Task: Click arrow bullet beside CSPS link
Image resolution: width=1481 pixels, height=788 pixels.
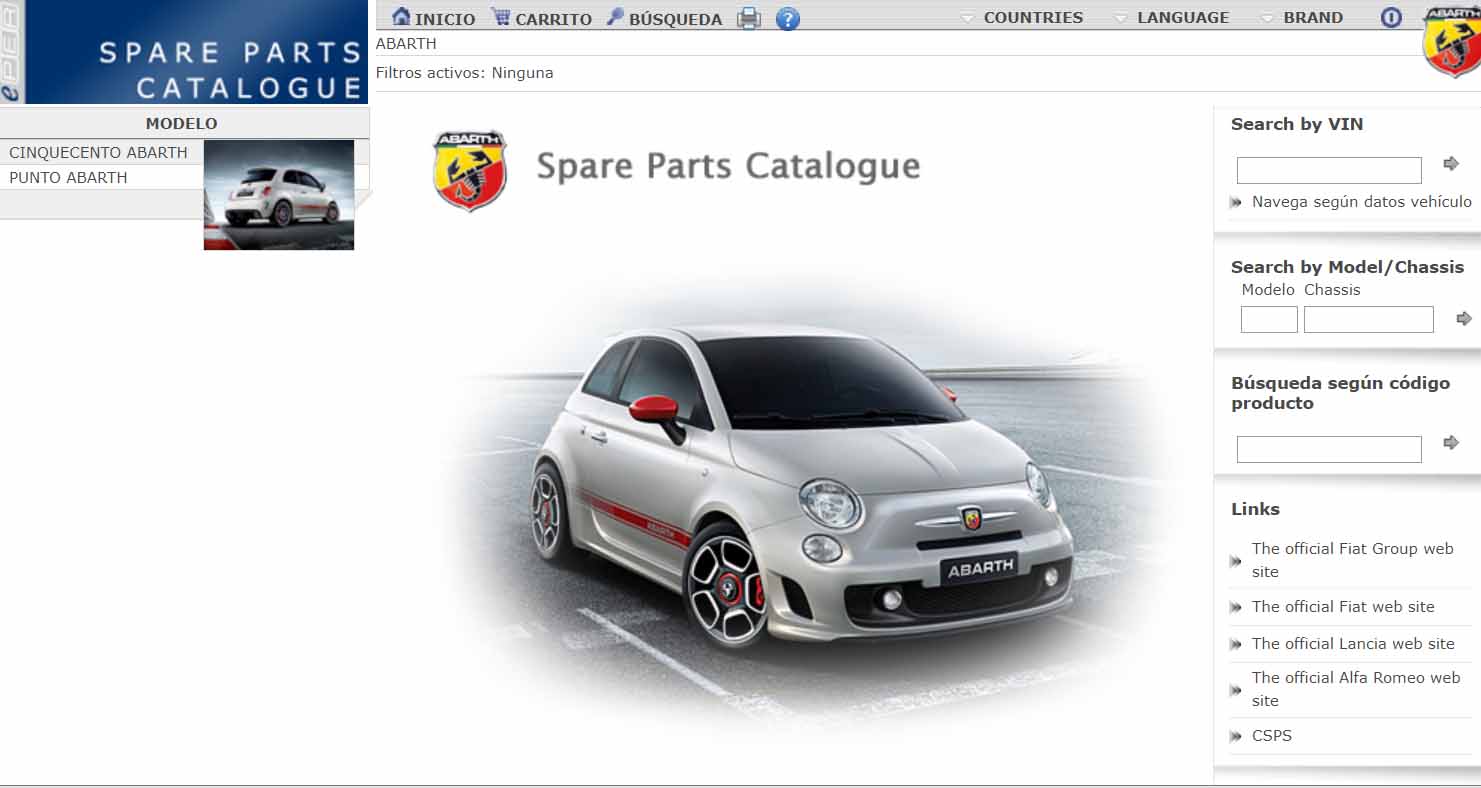Action: [1236, 737]
